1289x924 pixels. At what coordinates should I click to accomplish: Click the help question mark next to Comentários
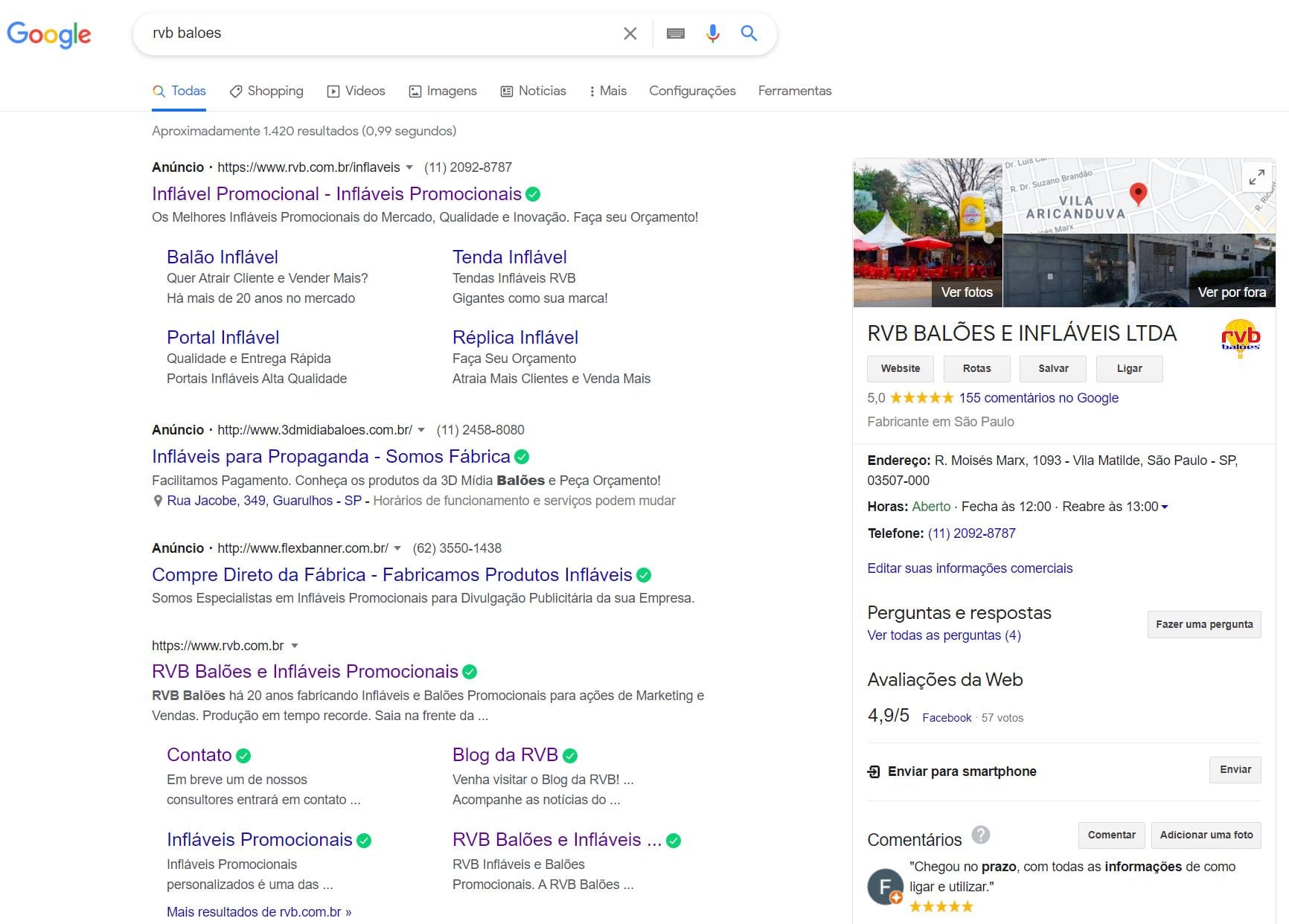[981, 836]
